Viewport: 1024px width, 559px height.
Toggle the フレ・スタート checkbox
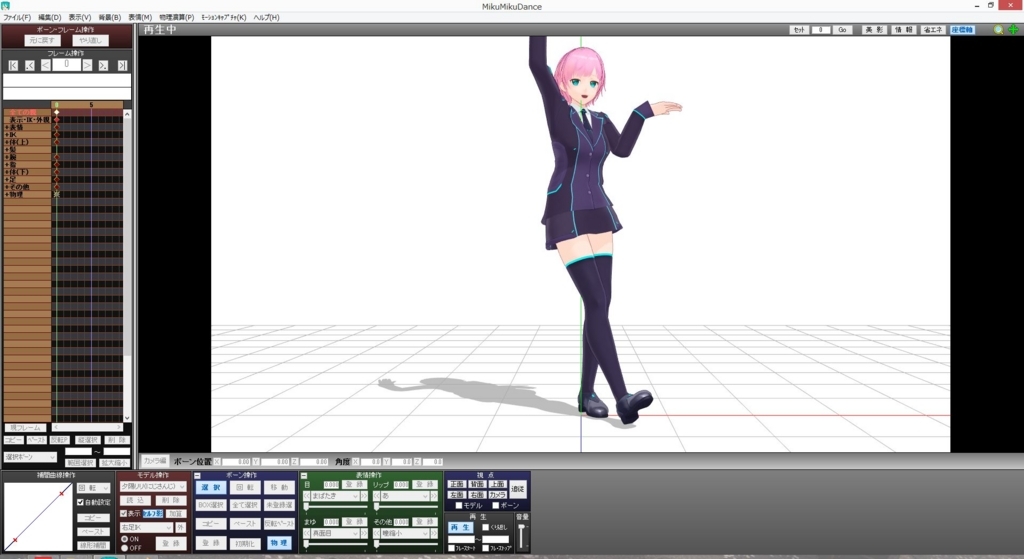451,549
